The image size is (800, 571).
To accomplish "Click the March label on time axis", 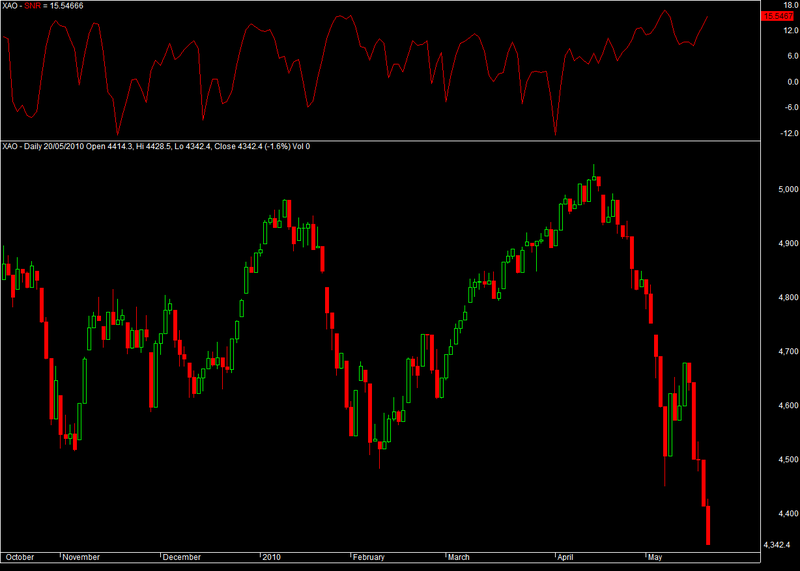I will coord(459,557).
